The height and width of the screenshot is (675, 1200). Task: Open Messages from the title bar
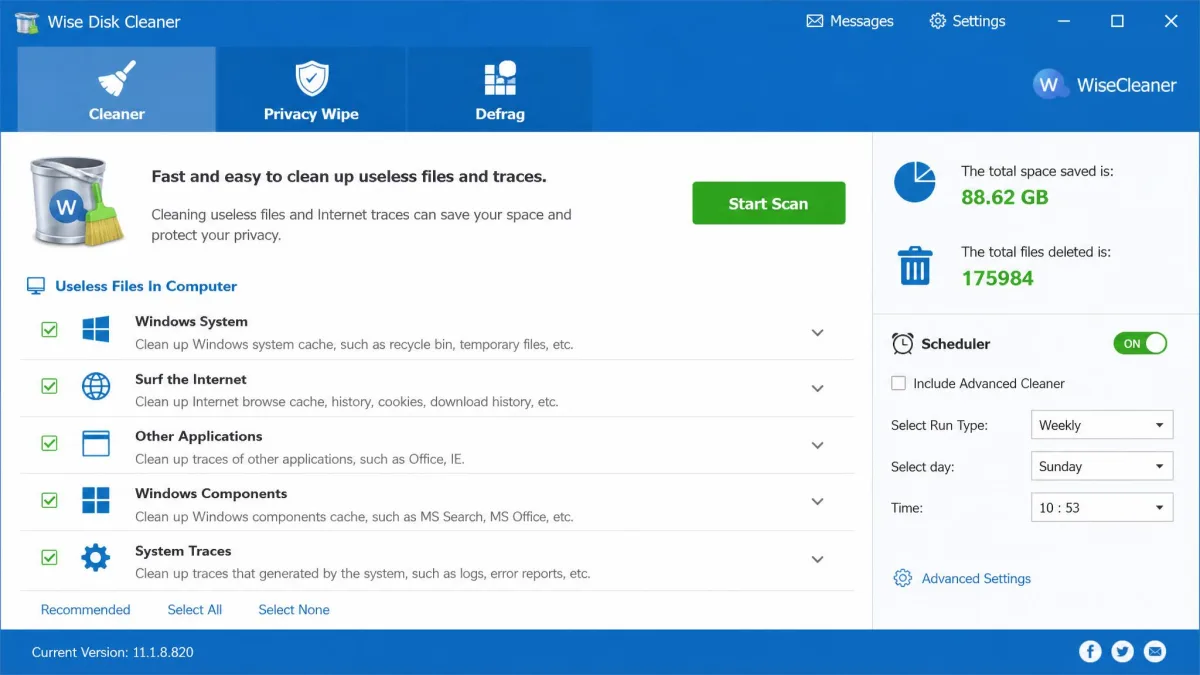(x=850, y=21)
